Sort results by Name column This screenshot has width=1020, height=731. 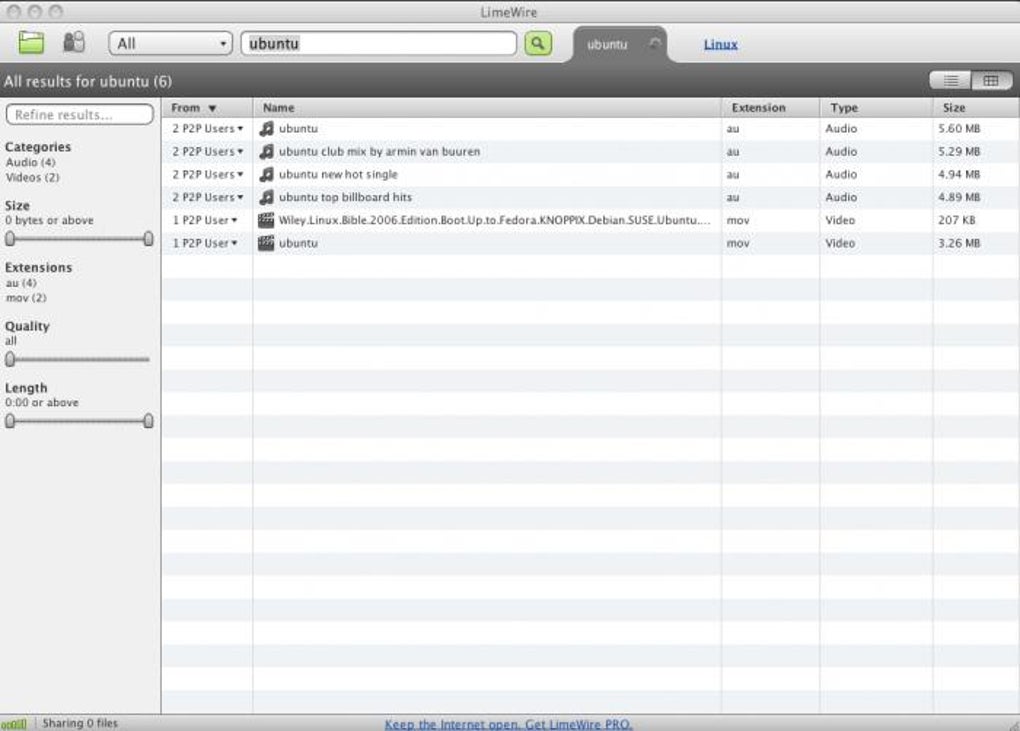[x=487, y=107]
